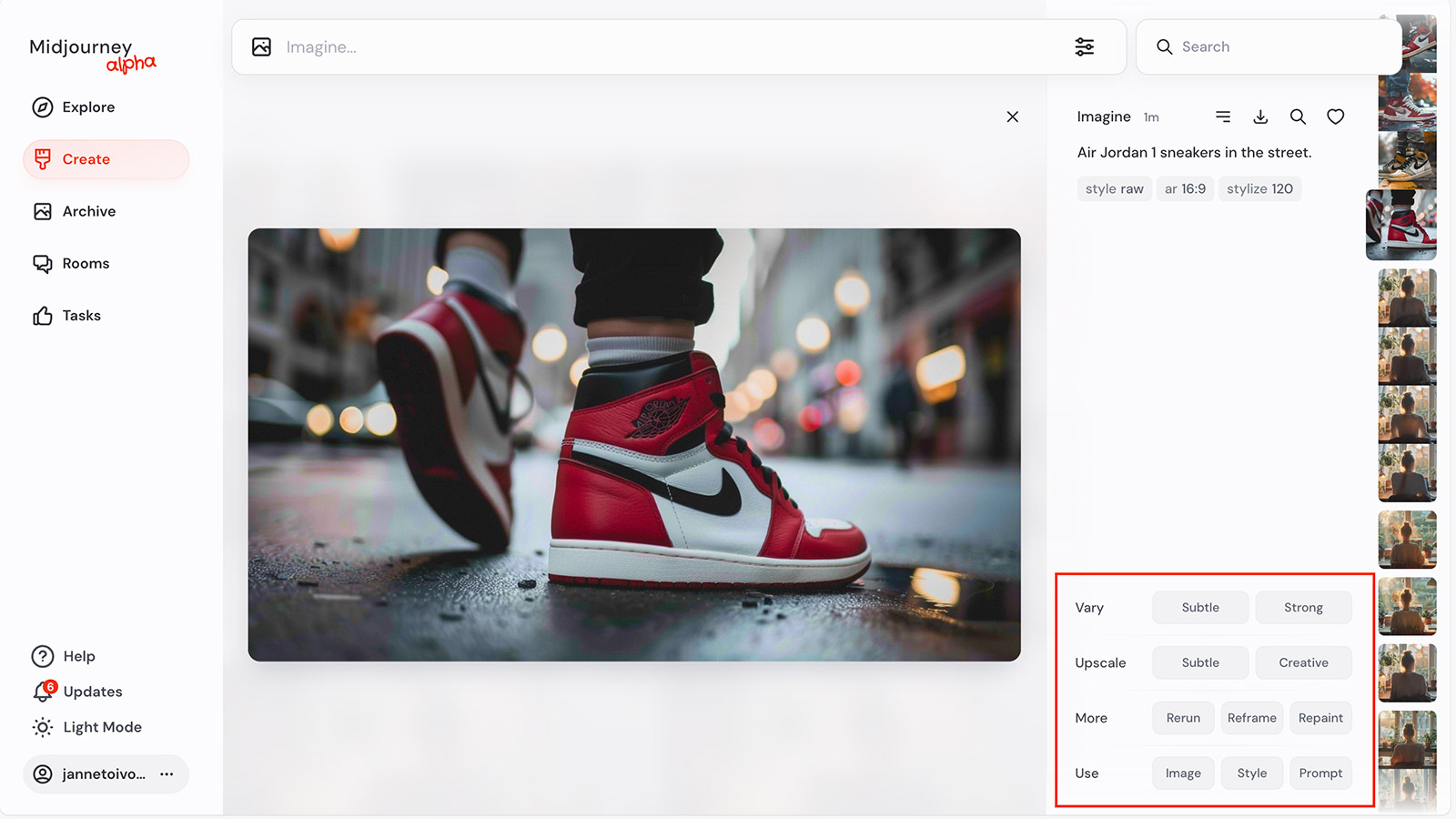Open the Tasks thumbs-up item

point(81,316)
